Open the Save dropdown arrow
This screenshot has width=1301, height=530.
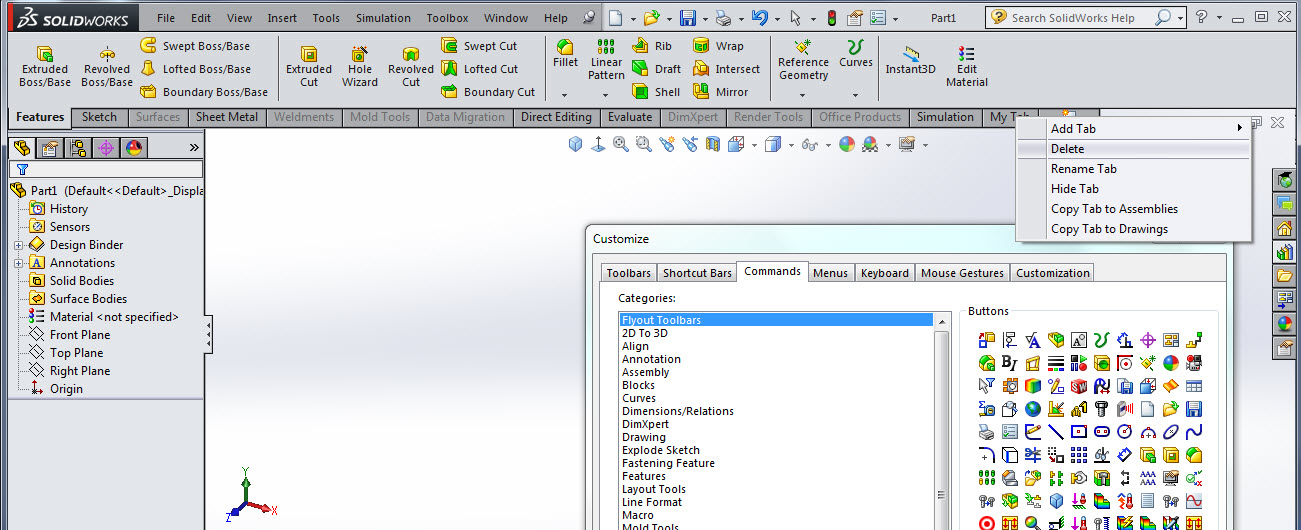[705, 18]
